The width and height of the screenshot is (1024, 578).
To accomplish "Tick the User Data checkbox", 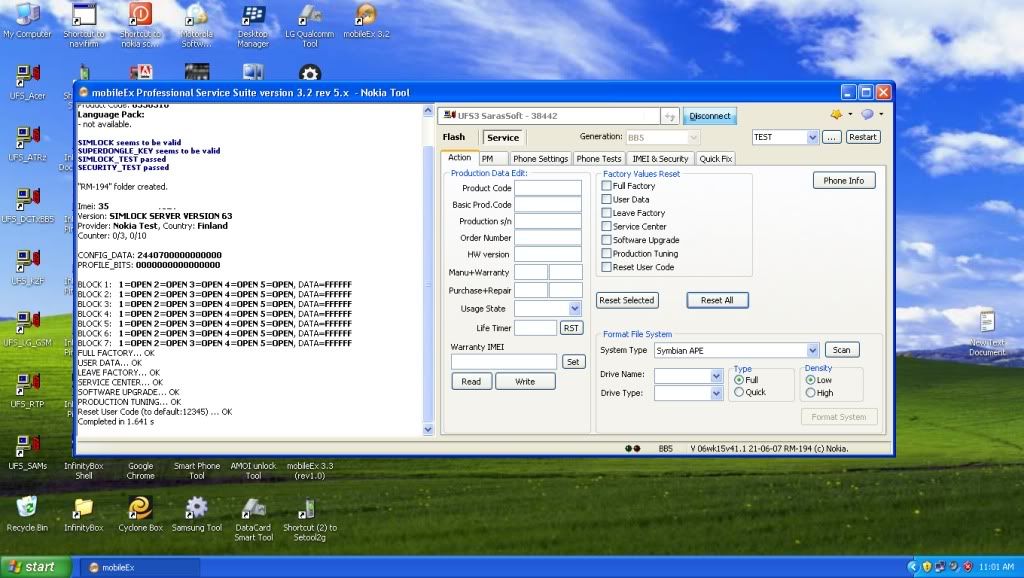I will pyautogui.click(x=606, y=199).
